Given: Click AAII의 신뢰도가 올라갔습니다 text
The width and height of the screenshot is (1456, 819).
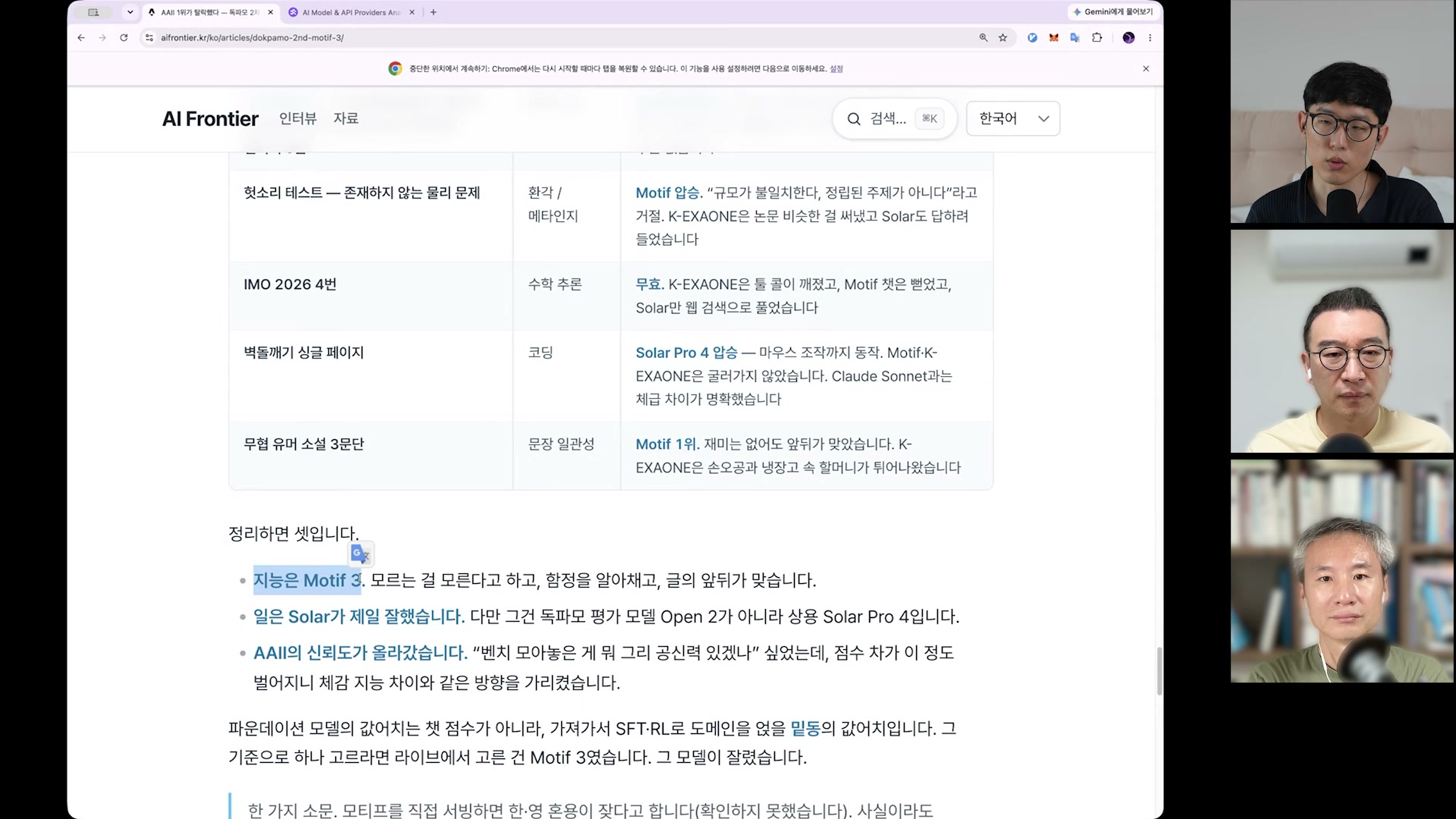Looking at the screenshot, I should tap(360, 653).
